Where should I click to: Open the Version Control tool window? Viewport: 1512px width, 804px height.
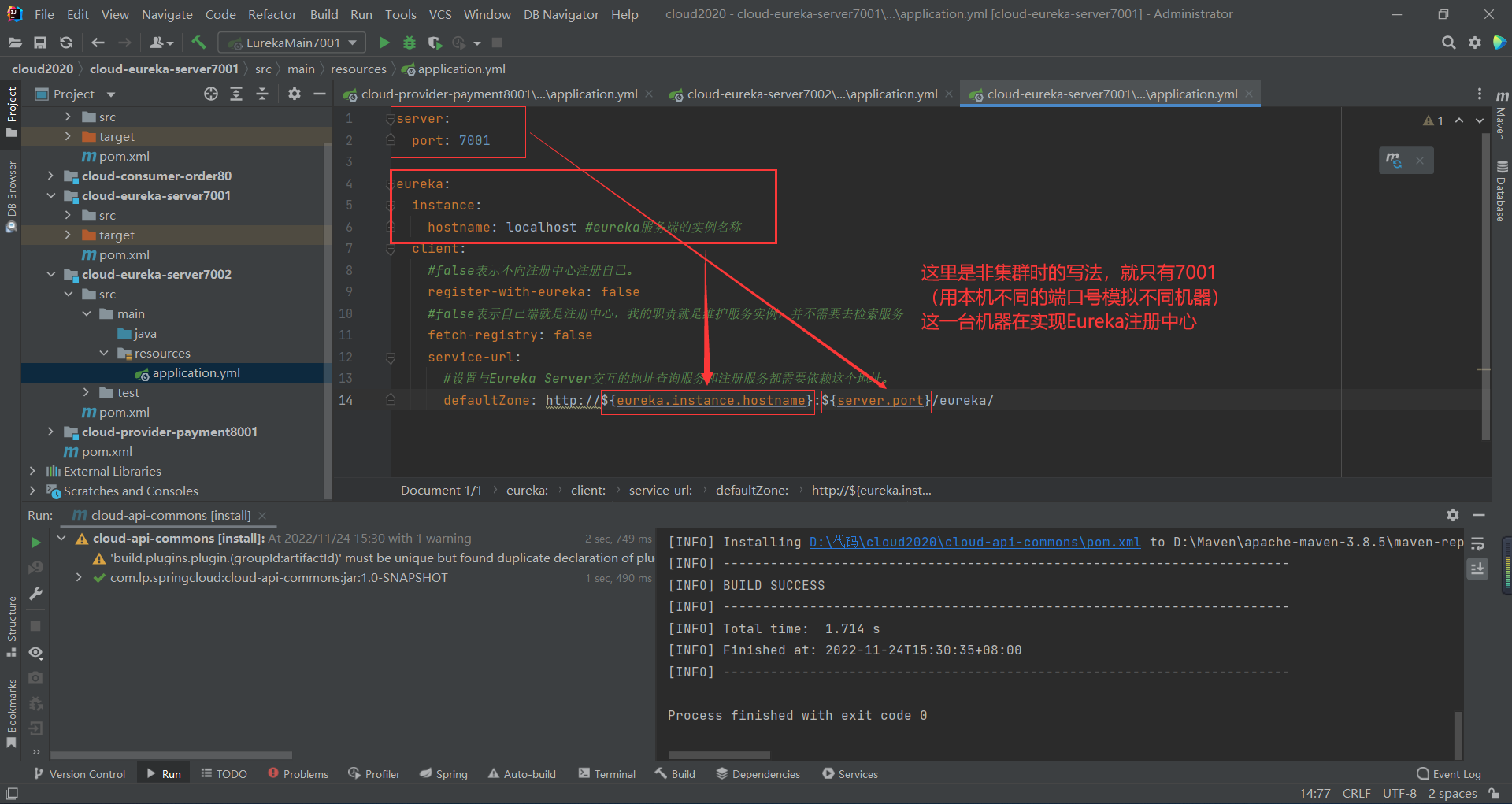[x=80, y=774]
